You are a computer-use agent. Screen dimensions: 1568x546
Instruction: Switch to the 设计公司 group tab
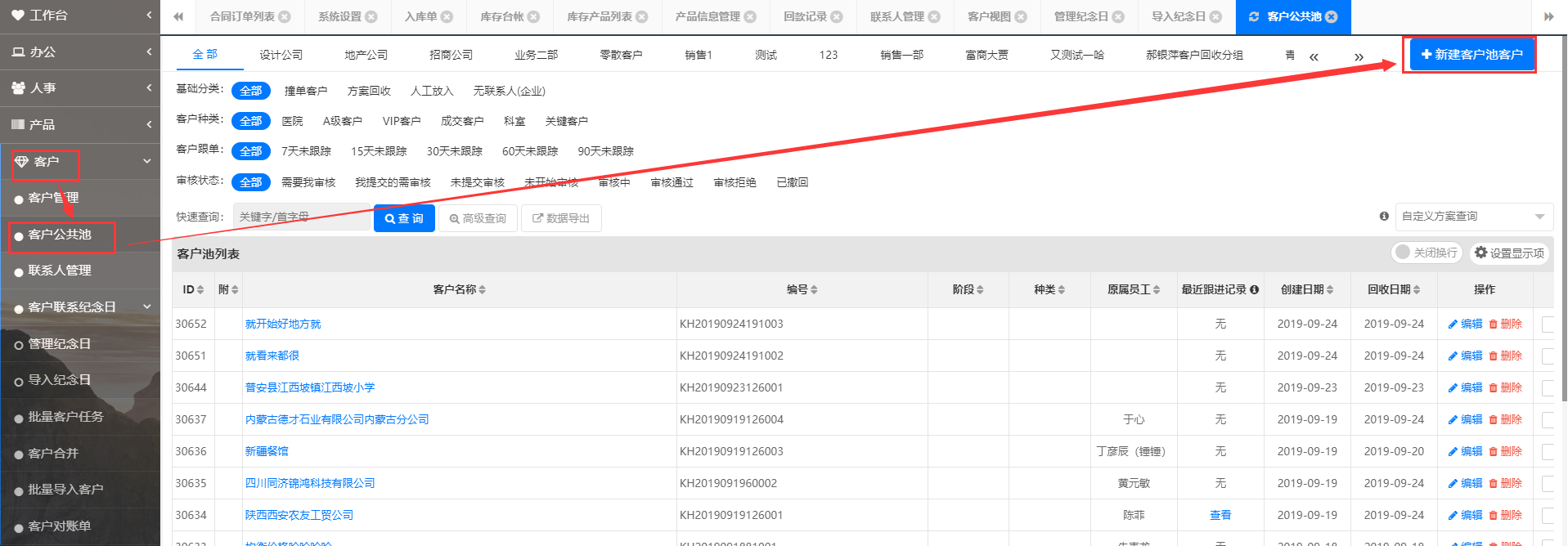[281, 55]
